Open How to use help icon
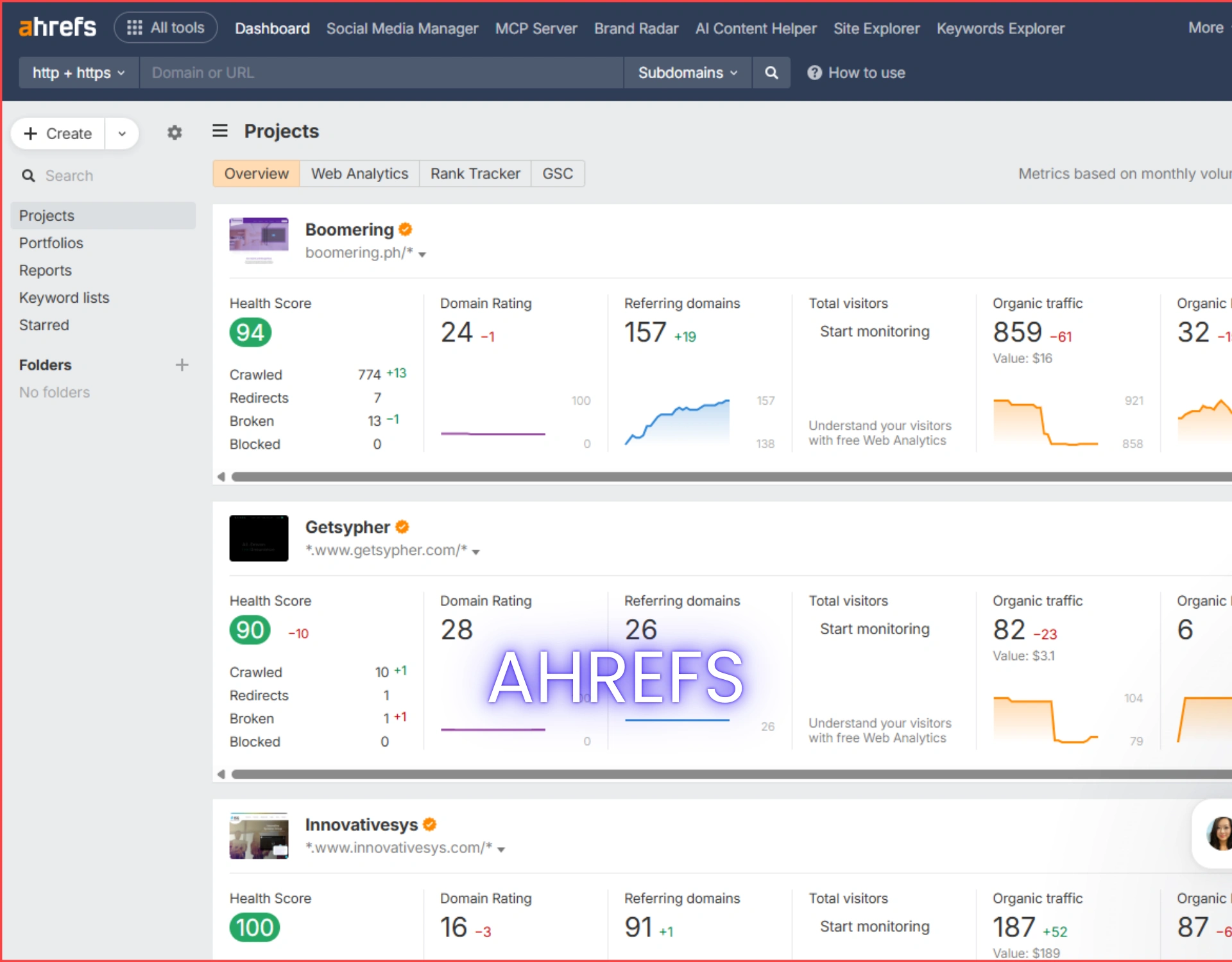Screen dimensions: 1232x962 tap(814, 72)
